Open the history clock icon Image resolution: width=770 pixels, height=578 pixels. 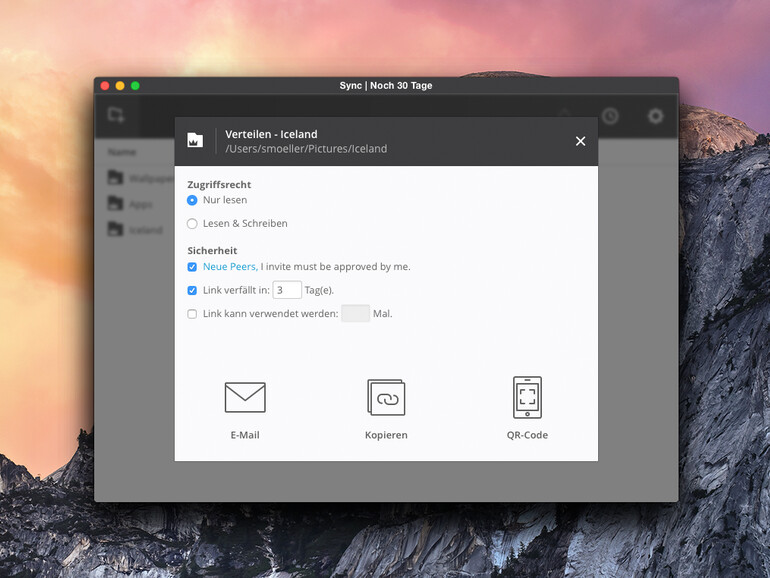coord(609,116)
